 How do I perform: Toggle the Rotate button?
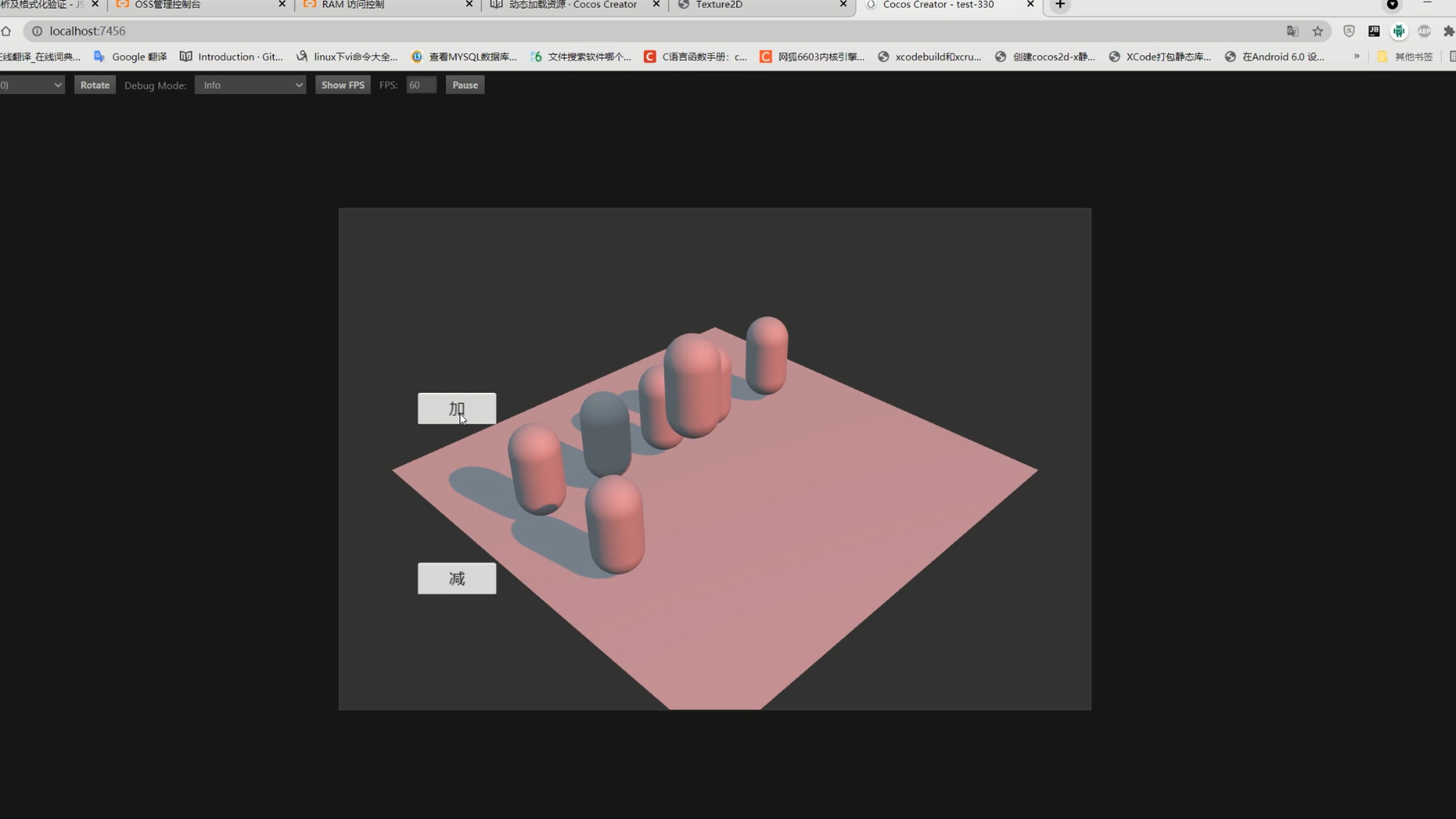(x=94, y=85)
